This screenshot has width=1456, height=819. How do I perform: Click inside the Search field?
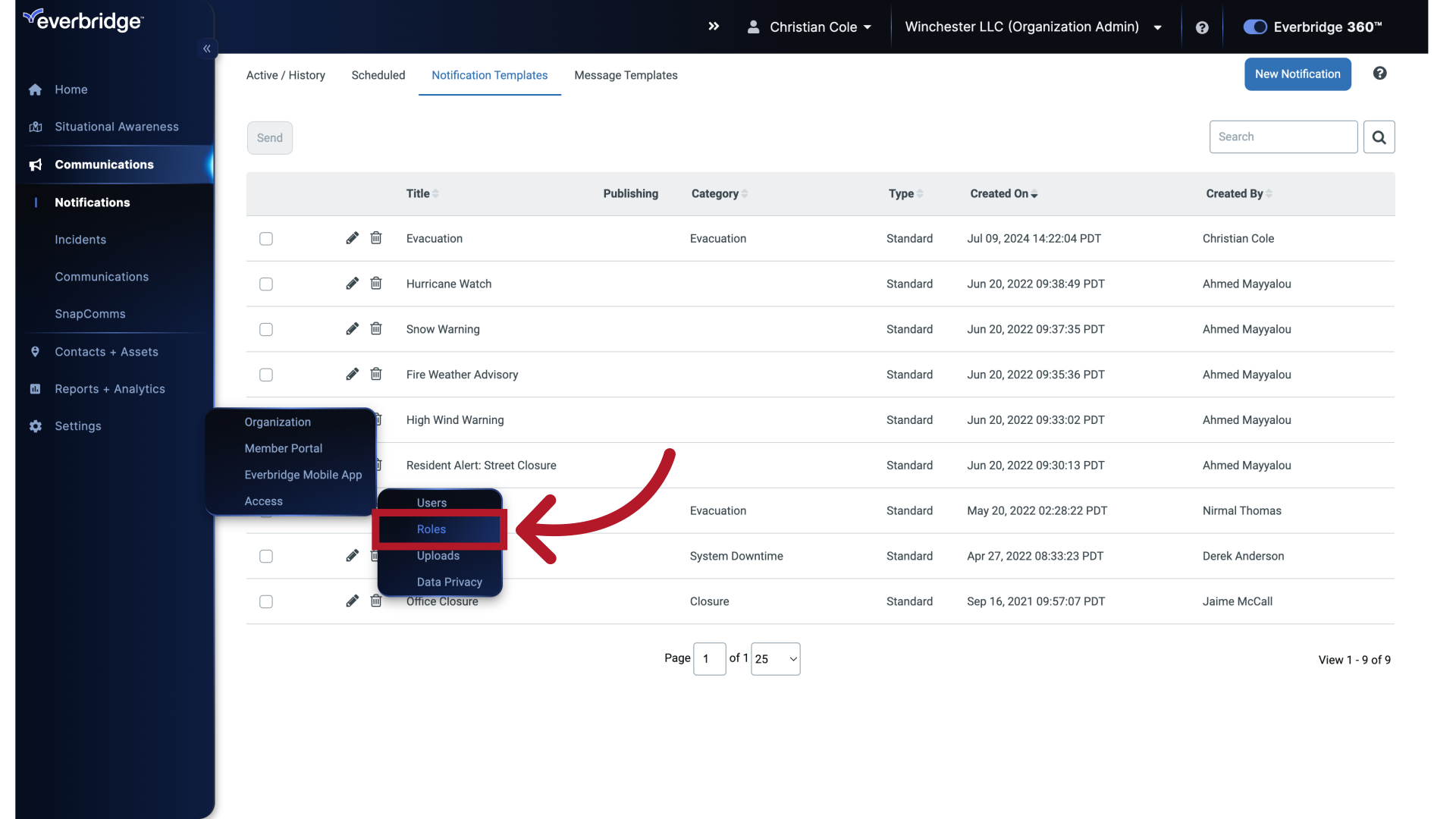pos(1283,136)
